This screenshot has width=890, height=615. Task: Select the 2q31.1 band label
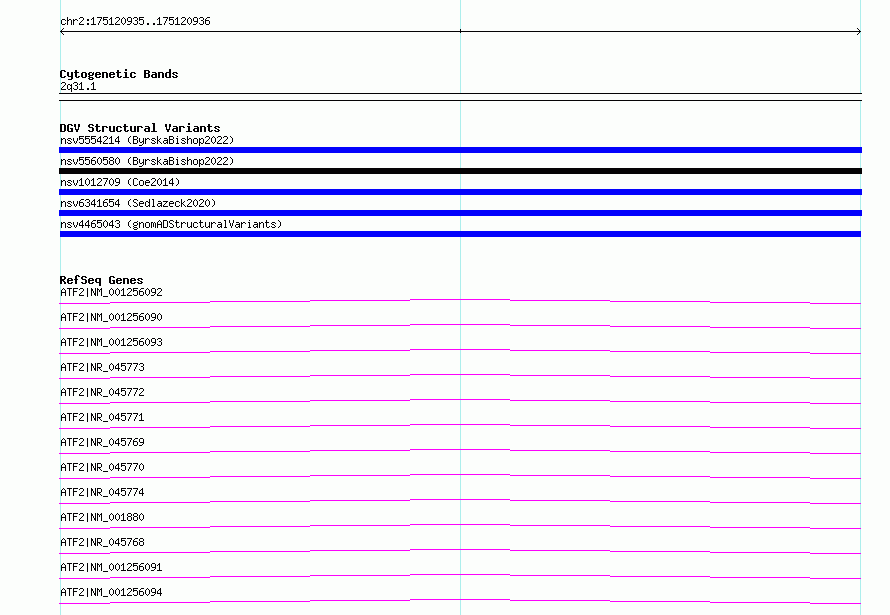tap(78, 87)
